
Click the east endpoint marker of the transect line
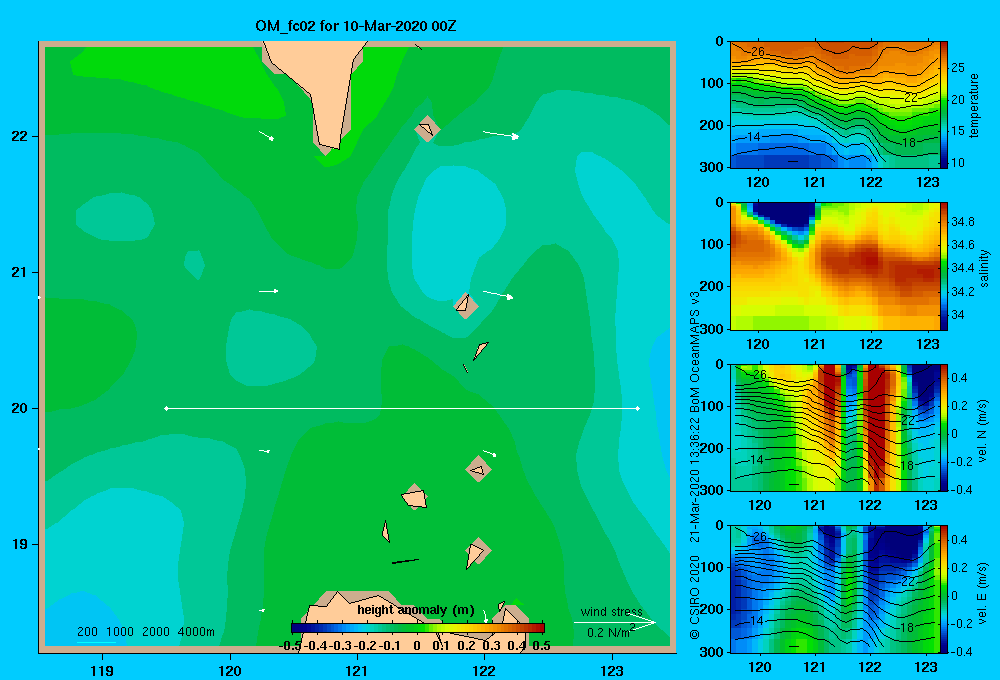pyautogui.click(x=638, y=408)
